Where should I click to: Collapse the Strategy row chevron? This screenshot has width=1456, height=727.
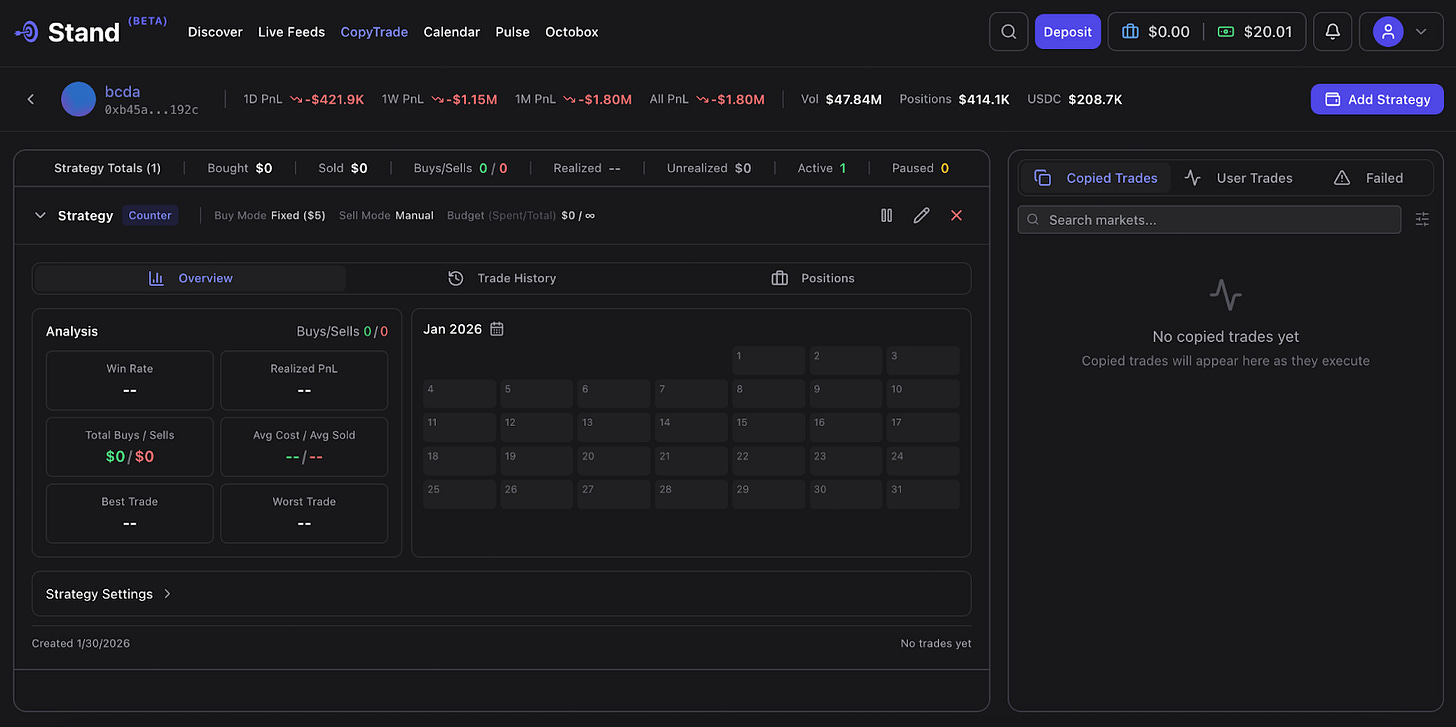click(x=40, y=215)
